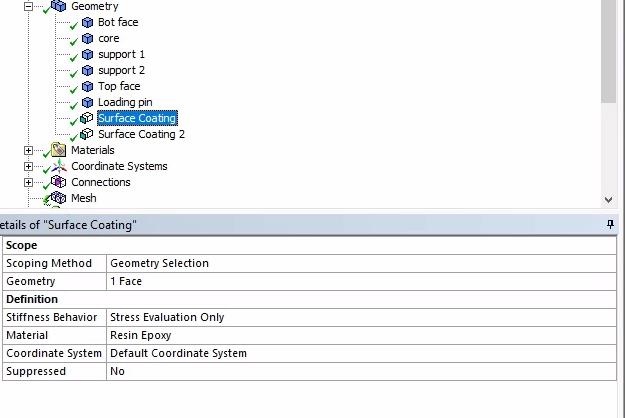This screenshot has height=418, width=625.
Task: Open the Scoping Method dropdown value
Action: 361,263
